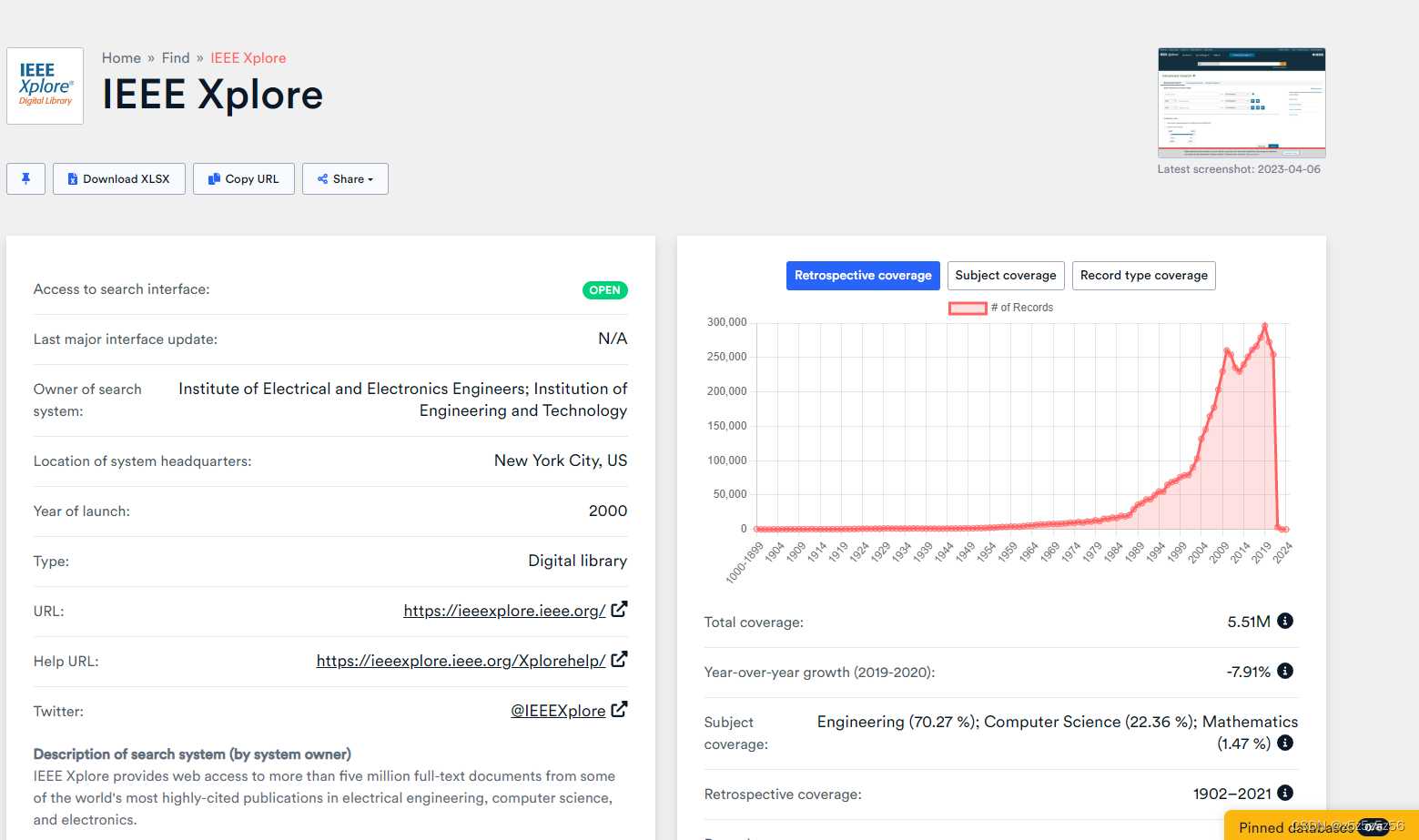Click info icon next to Subject coverage 1.47 %
Image resolution: width=1419 pixels, height=840 pixels.
1285,743
